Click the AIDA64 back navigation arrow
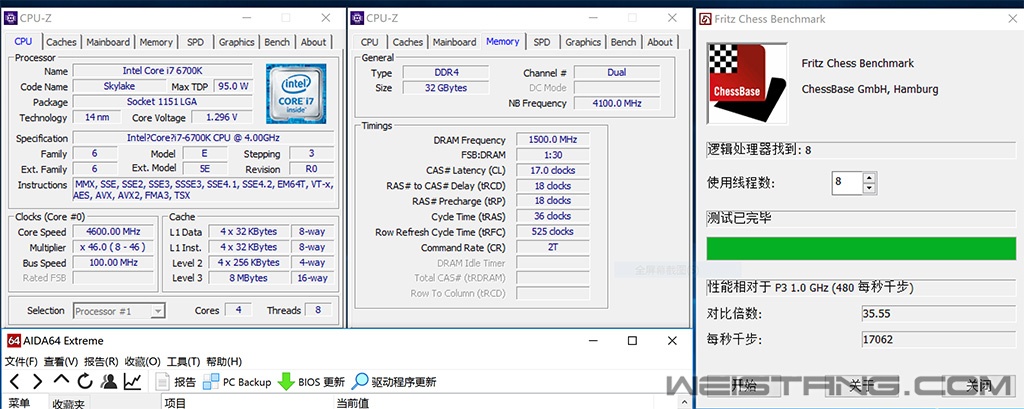Viewport: 1024px width, 409px height. coord(14,381)
